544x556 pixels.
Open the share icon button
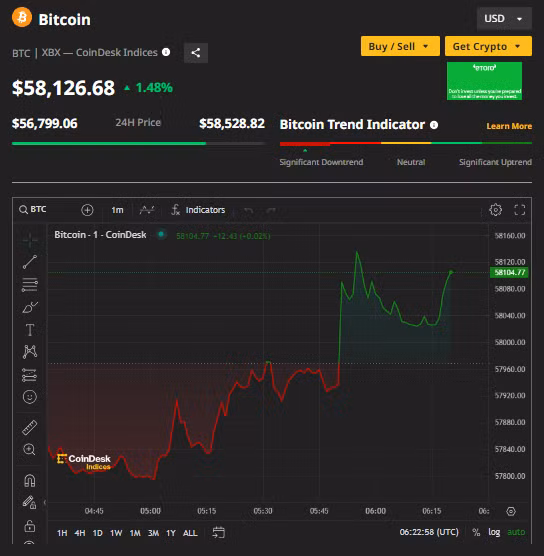click(196, 53)
